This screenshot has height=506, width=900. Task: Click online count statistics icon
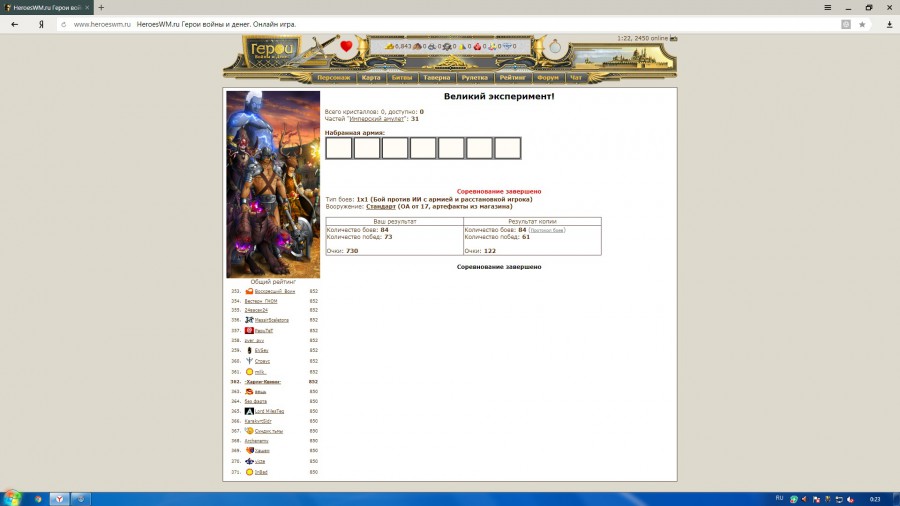(x=674, y=38)
